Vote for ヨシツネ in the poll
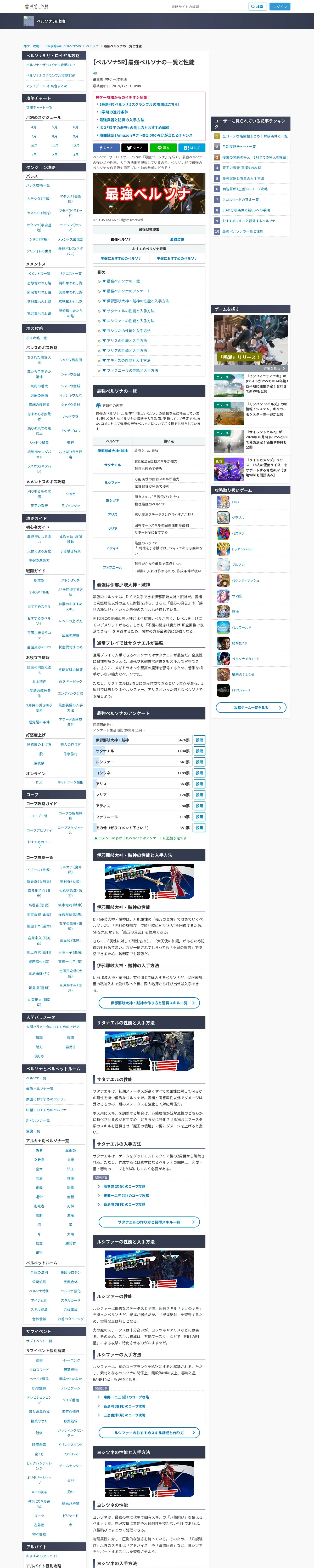The width and height of the screenshot is (314, 1568). pos(199,773)
